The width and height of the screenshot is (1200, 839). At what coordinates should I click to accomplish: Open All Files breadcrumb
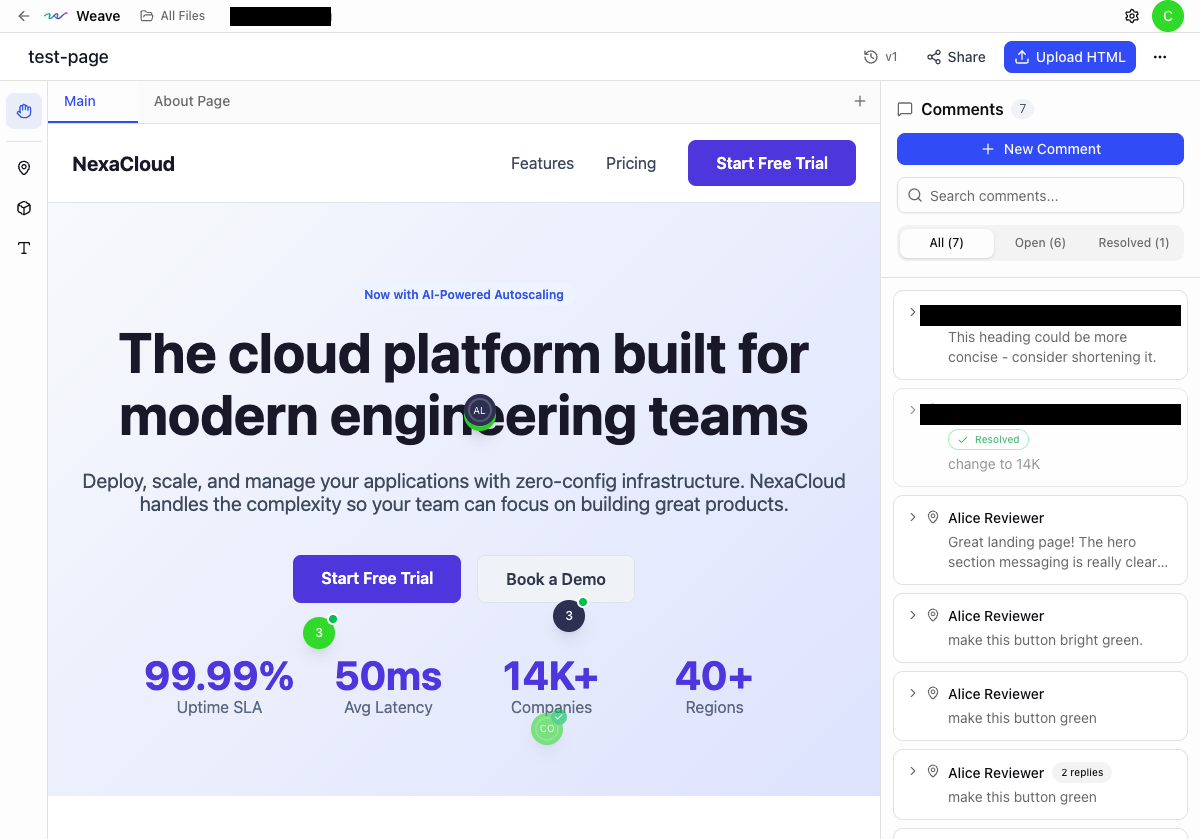point(173,16)
